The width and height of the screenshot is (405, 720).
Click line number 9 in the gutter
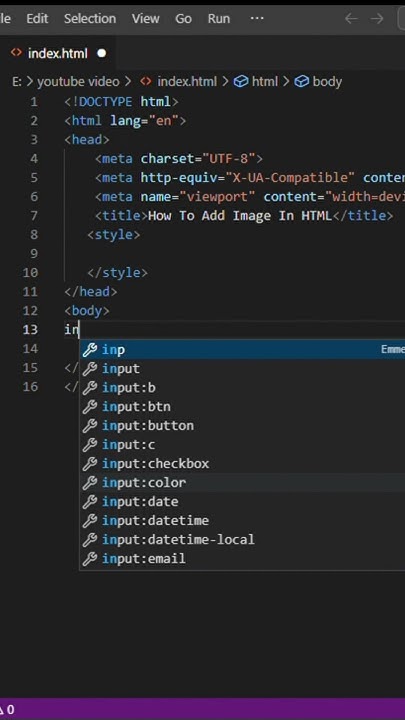[x=34, y=253]
